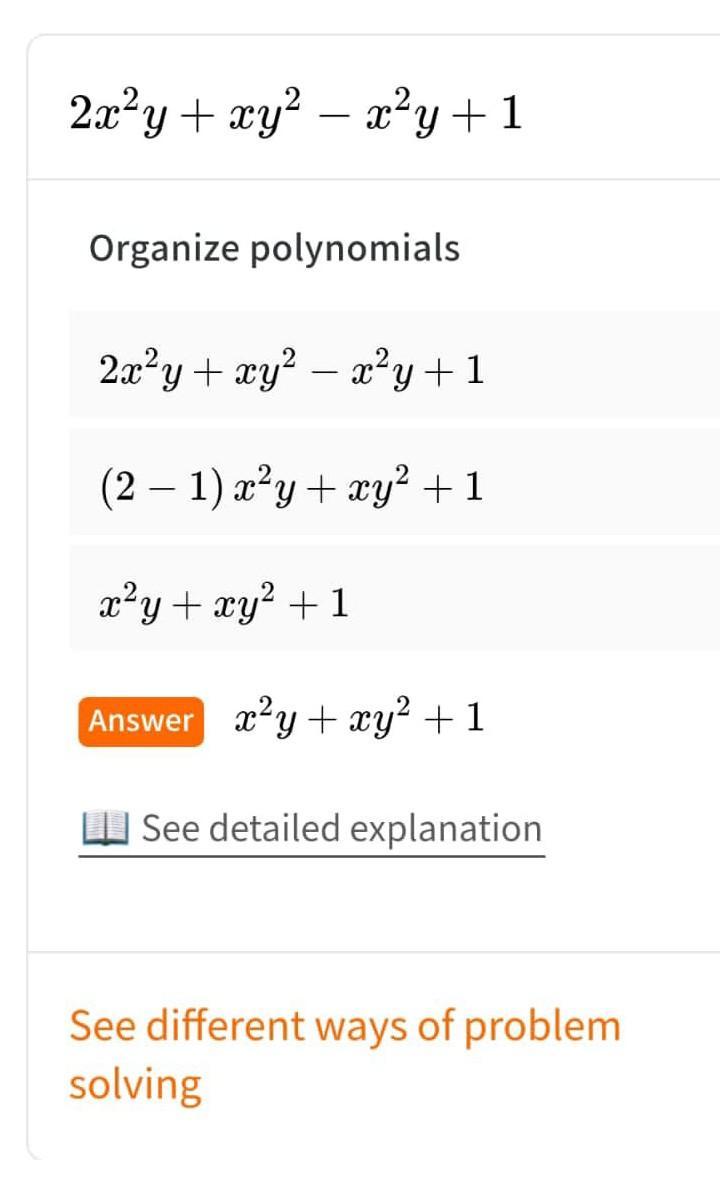Click the Organize polynomials heading
720x1182 pixels.
[274, 248]
